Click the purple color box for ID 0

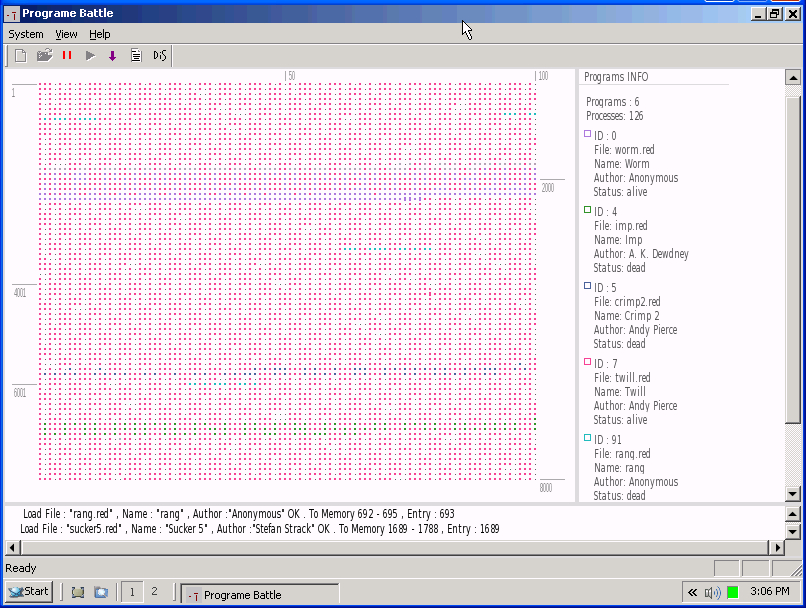coord(588,134)
